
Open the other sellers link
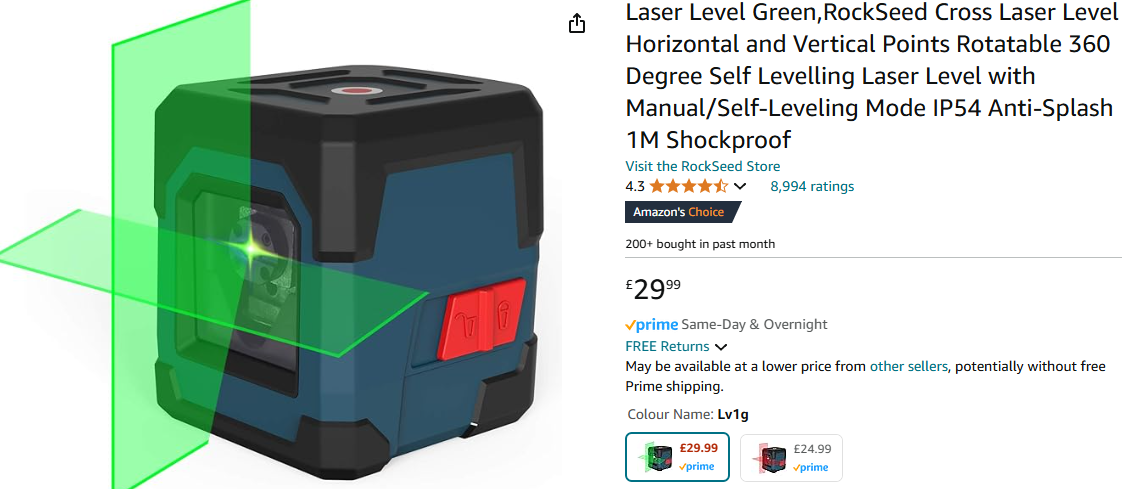coord(908,367)
